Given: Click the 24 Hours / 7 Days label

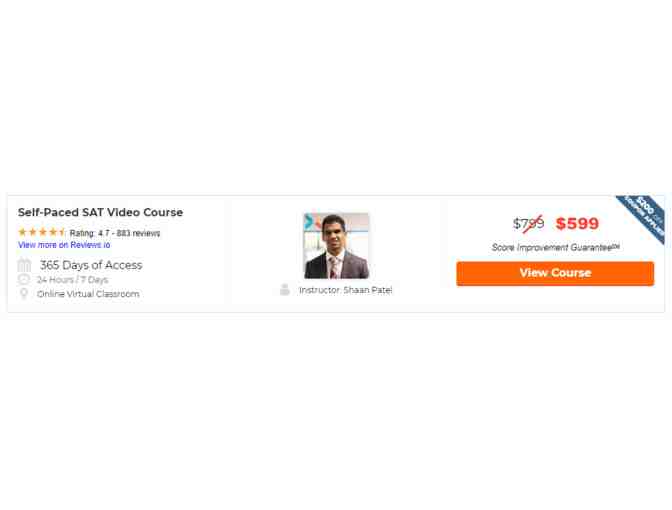Looking at the screenshot, I should point(72,280).
